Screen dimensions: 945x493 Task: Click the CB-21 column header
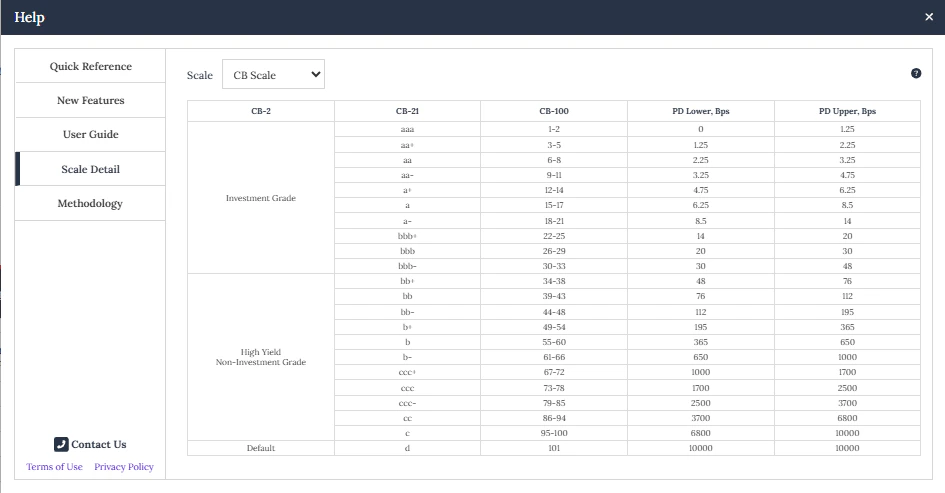pyautogui.click(x=407, y=111)
